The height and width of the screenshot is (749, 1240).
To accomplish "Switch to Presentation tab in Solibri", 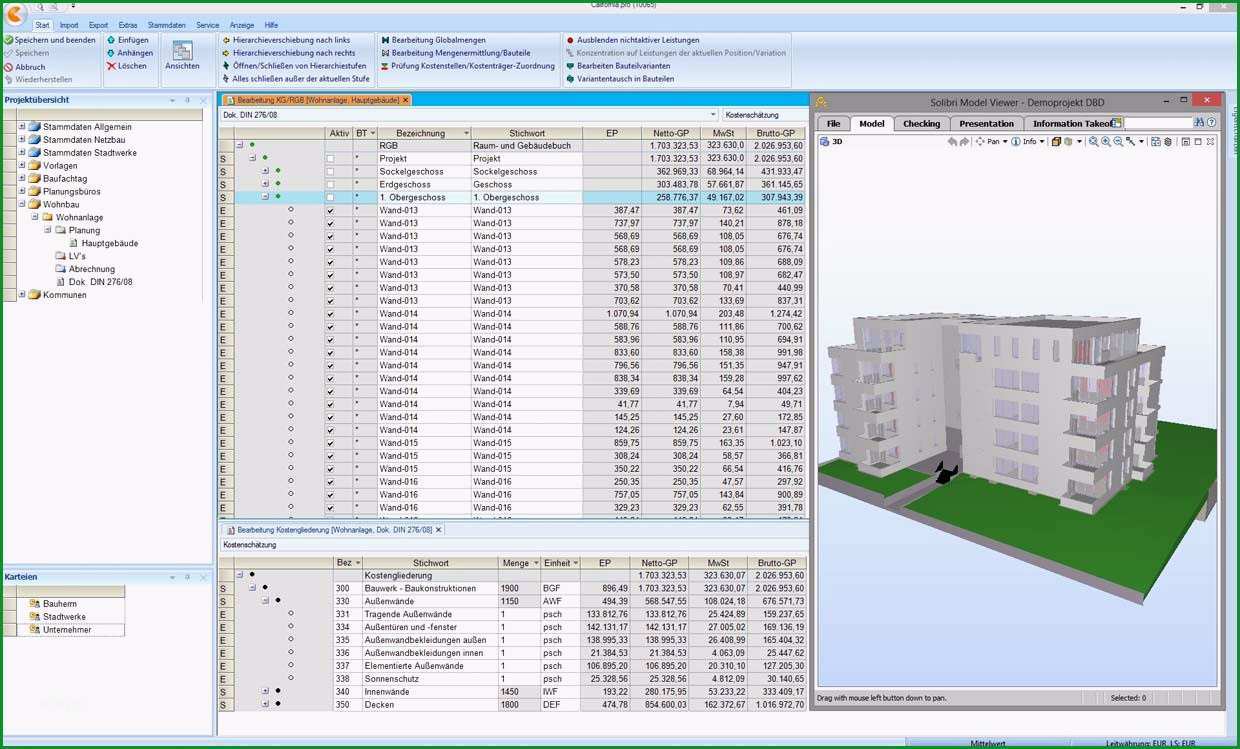I will point(986,123).
